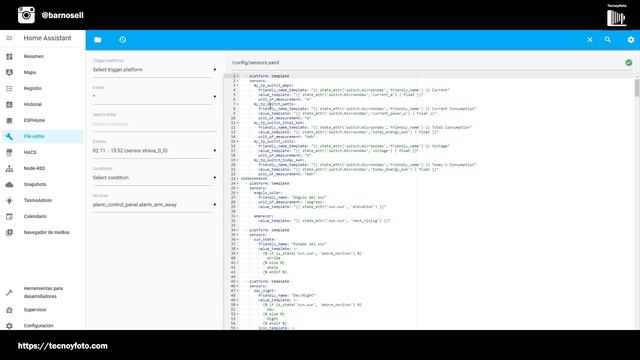
Task: Open the editor settings gear
Action: point(631,40)
